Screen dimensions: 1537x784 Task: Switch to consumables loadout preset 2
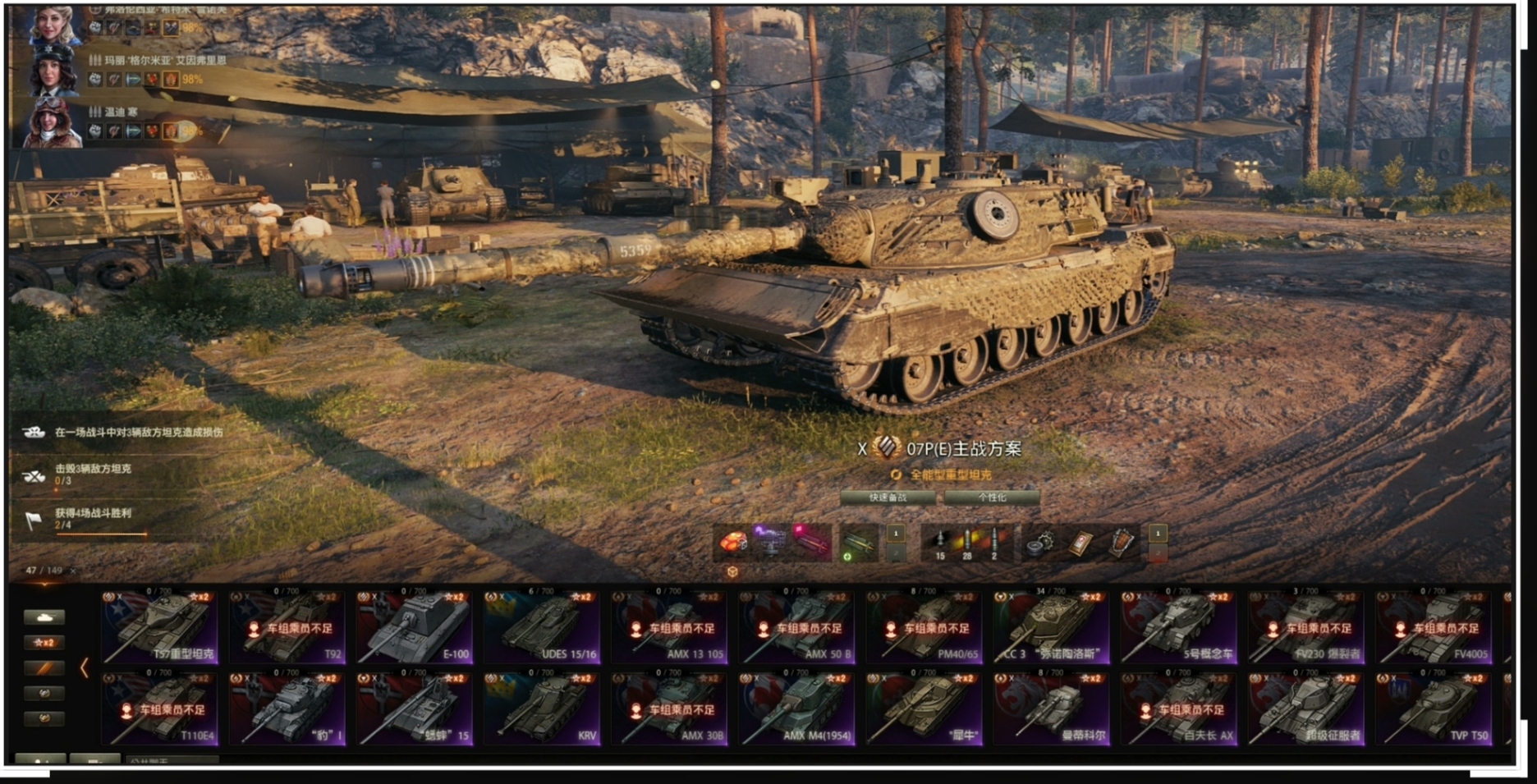[1158, 554]
